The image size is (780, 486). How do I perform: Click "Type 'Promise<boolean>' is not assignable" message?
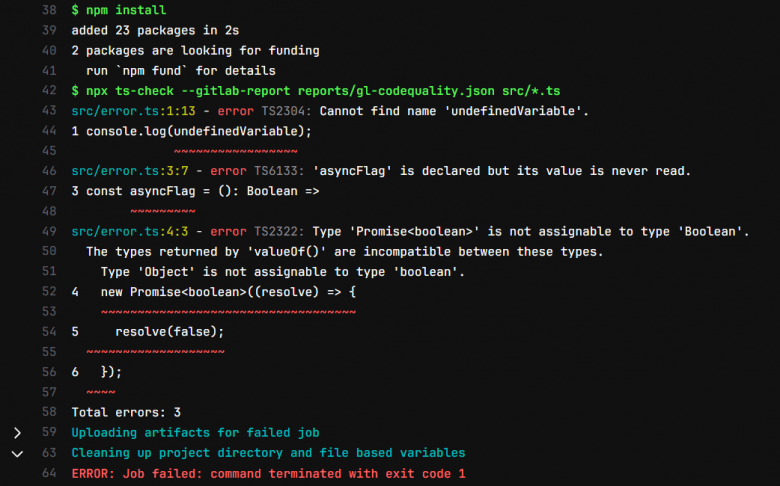click(x=531, y=232)
